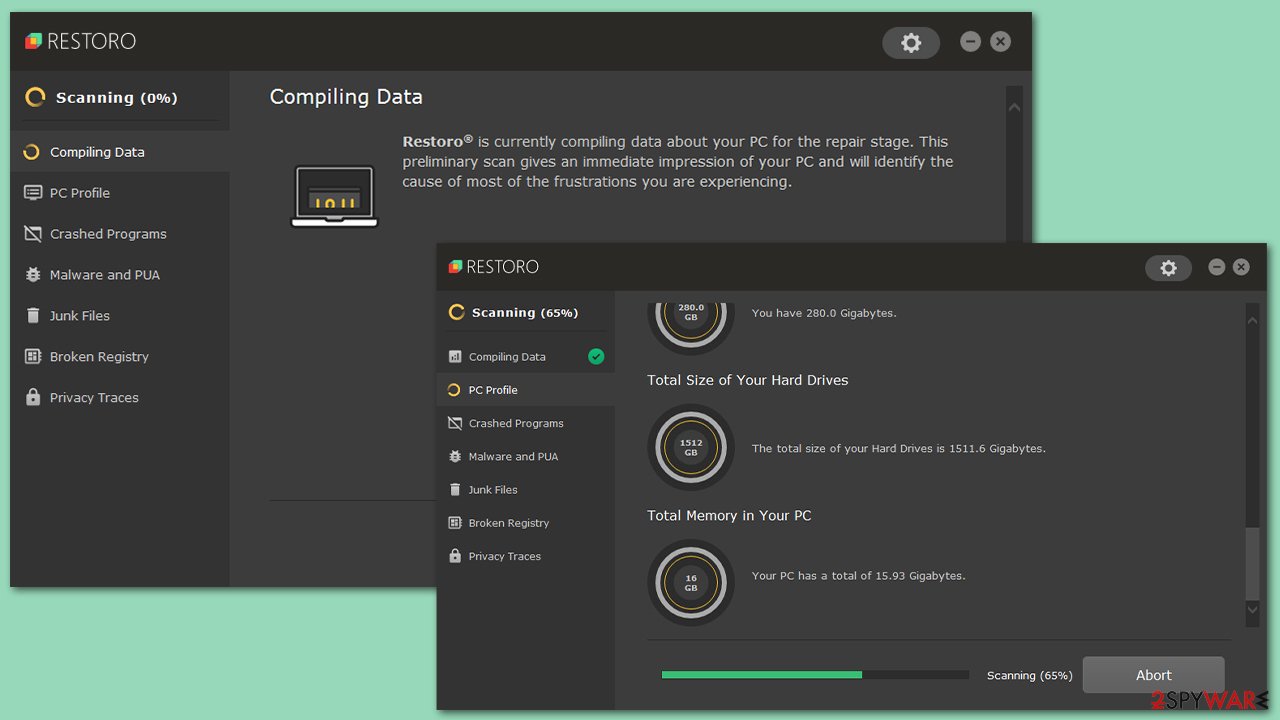Click Scanning (65%) label beside progress bar
The height and width of the screenshot is (720, 1280).
[x=1029, y=676]
